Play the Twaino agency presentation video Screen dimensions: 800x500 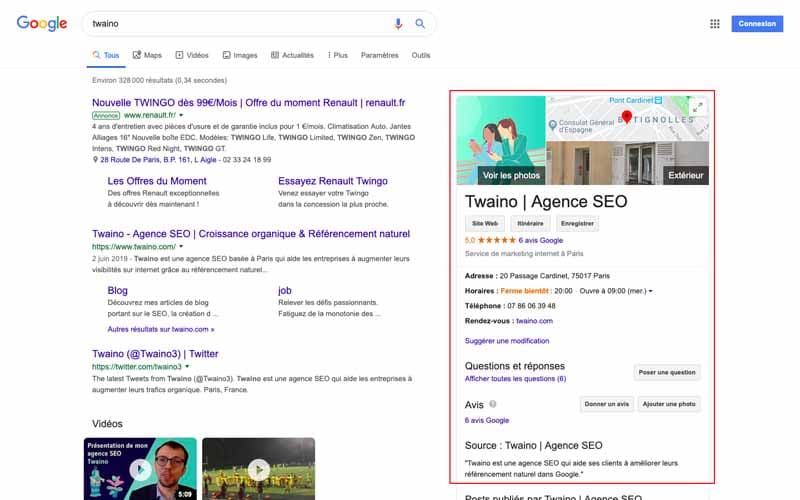[140, 469]
